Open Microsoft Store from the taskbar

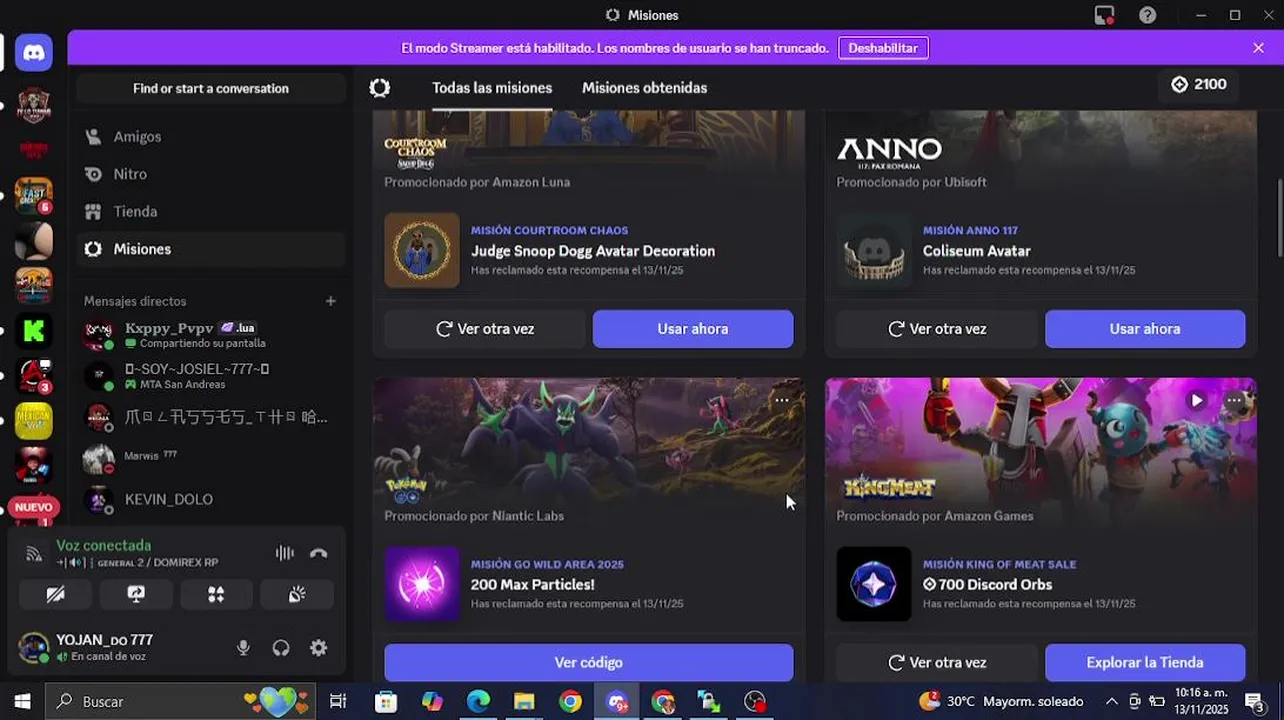point(386,702)
